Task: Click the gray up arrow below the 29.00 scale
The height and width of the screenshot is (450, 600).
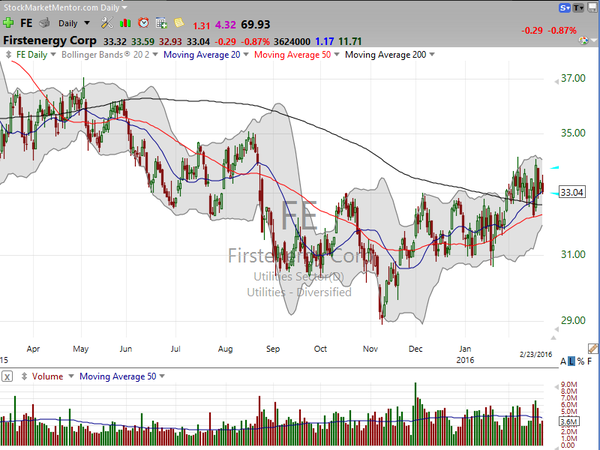Action: tap(553, 338)
